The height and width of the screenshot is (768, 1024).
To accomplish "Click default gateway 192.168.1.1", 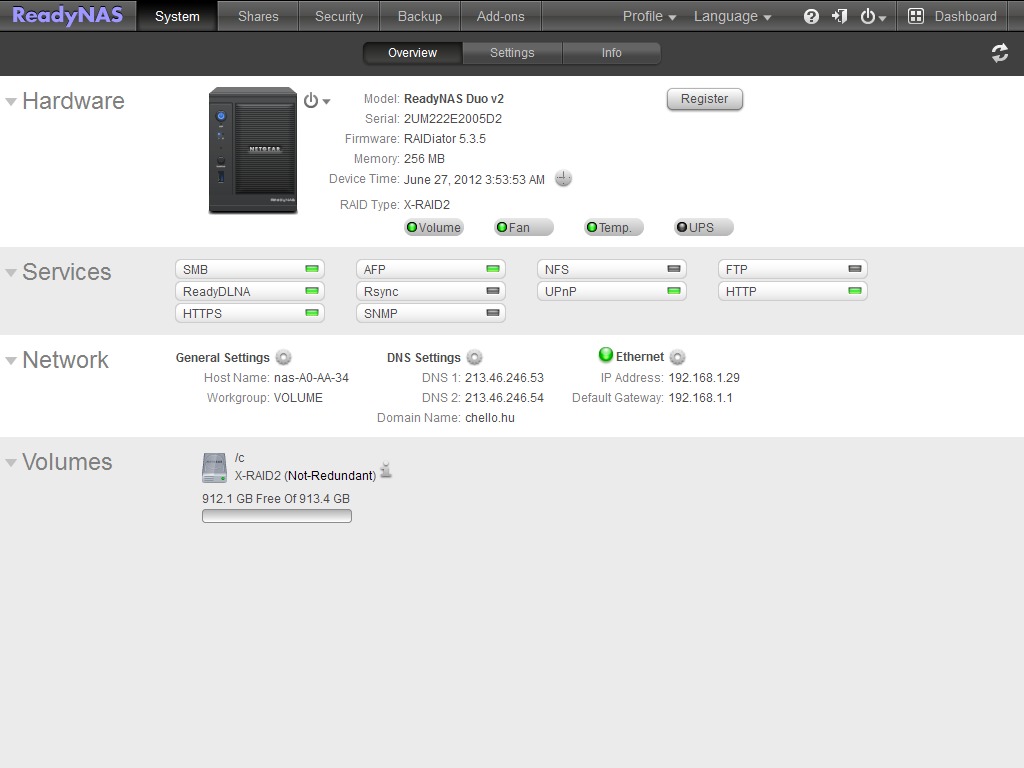I will [x=700, y=398].
